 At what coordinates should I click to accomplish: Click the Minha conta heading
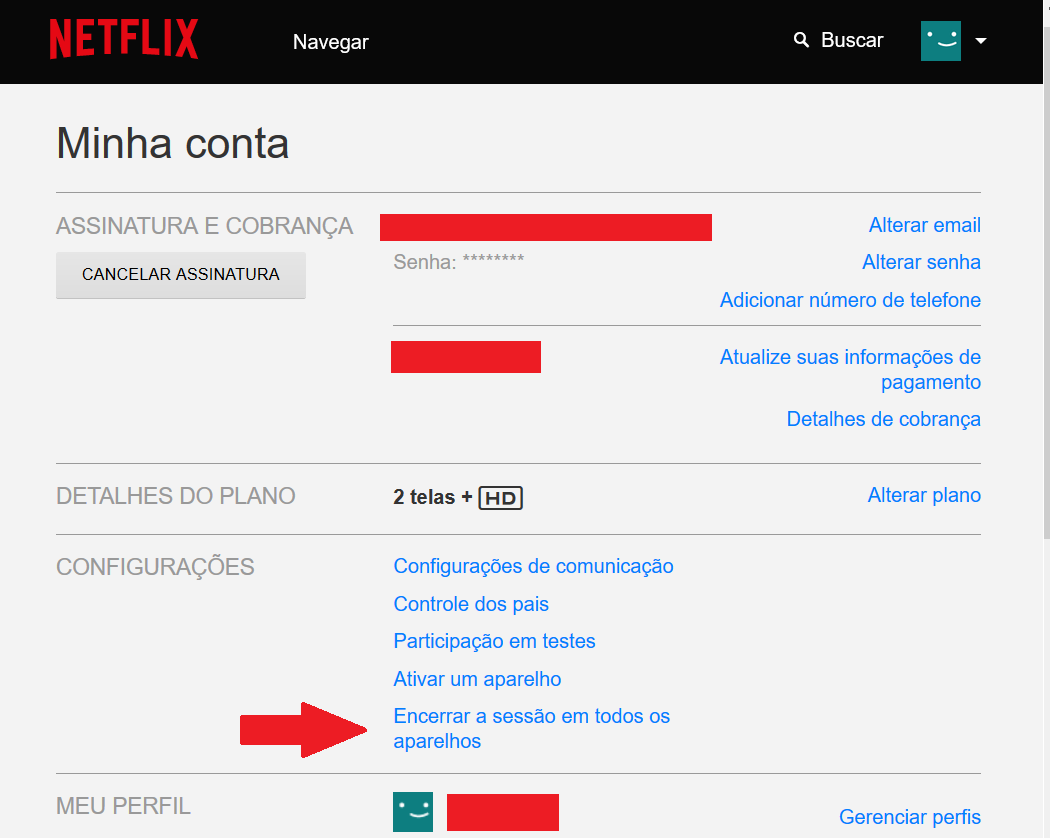pyautogui.click(x=173, y=143)
